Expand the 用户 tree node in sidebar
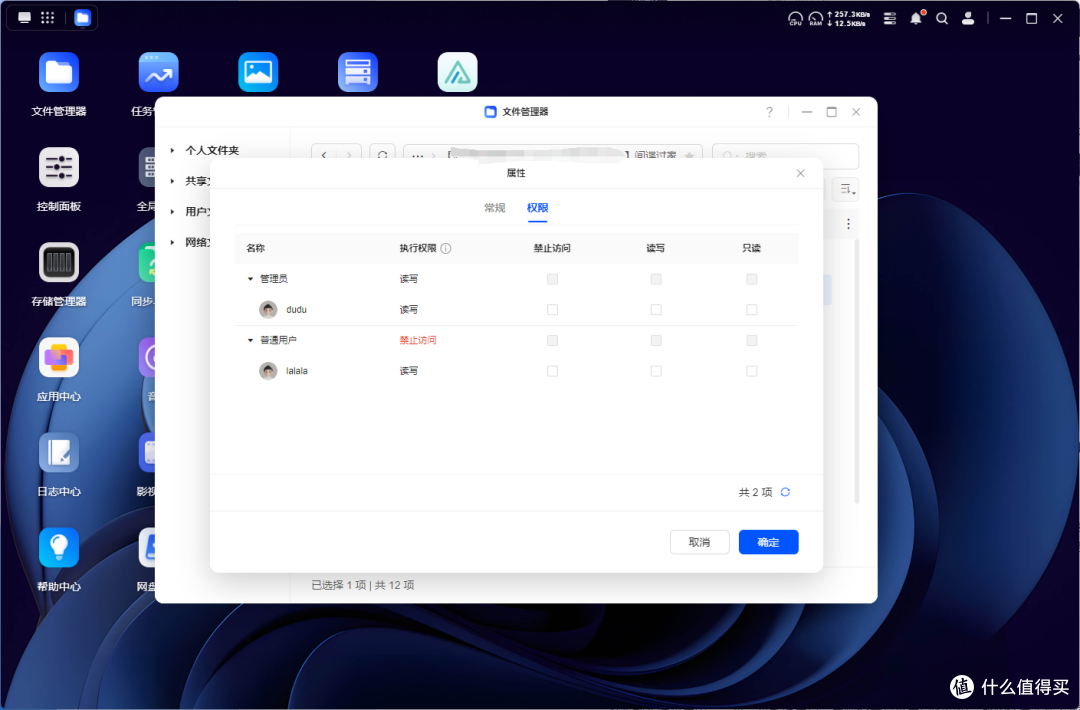 [172, 211]
